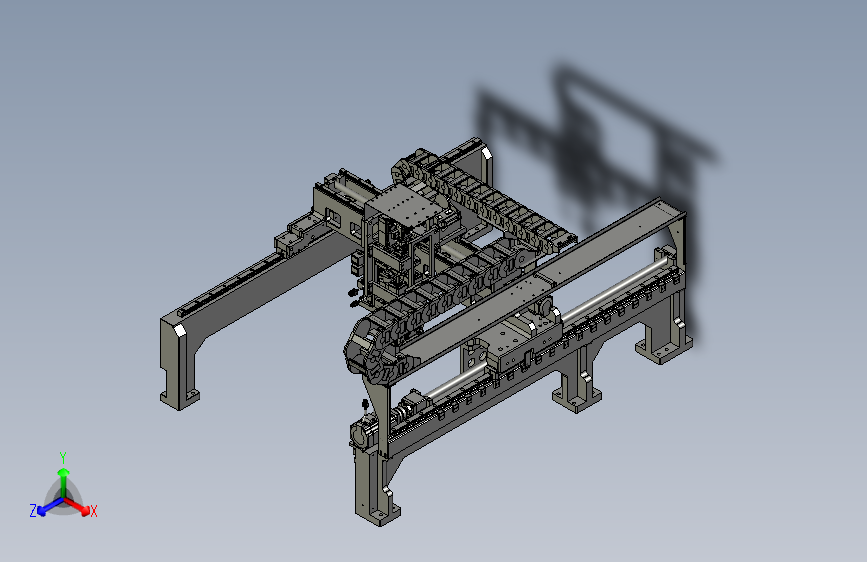Select the left gantry rail support leg
The image size is (867, 562).
tap(178, 364)
